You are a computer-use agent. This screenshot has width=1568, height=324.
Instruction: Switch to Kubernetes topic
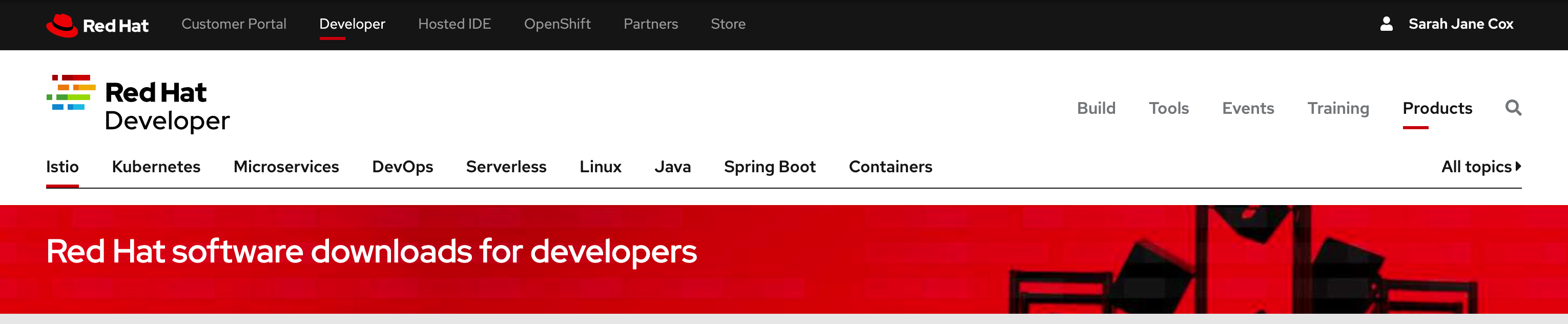coord(156,166)
